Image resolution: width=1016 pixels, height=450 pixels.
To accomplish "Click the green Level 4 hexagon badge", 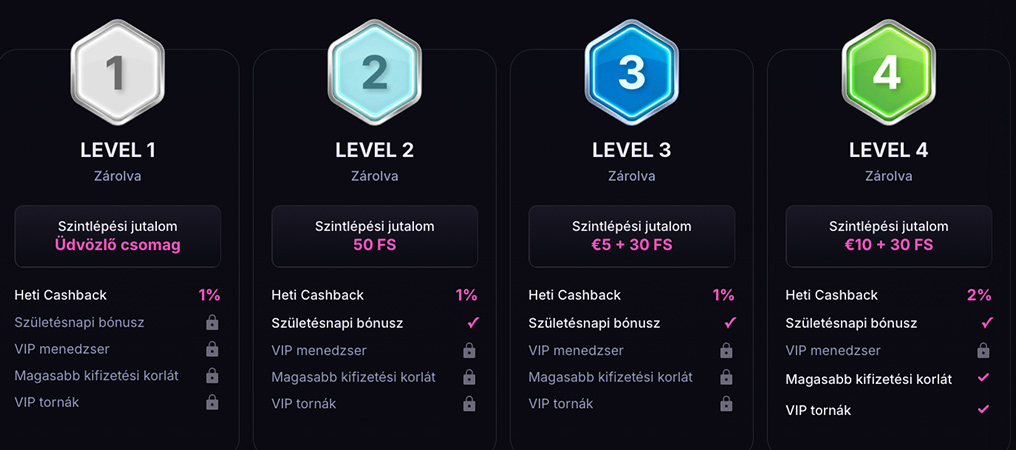I will tap(888, 72).
